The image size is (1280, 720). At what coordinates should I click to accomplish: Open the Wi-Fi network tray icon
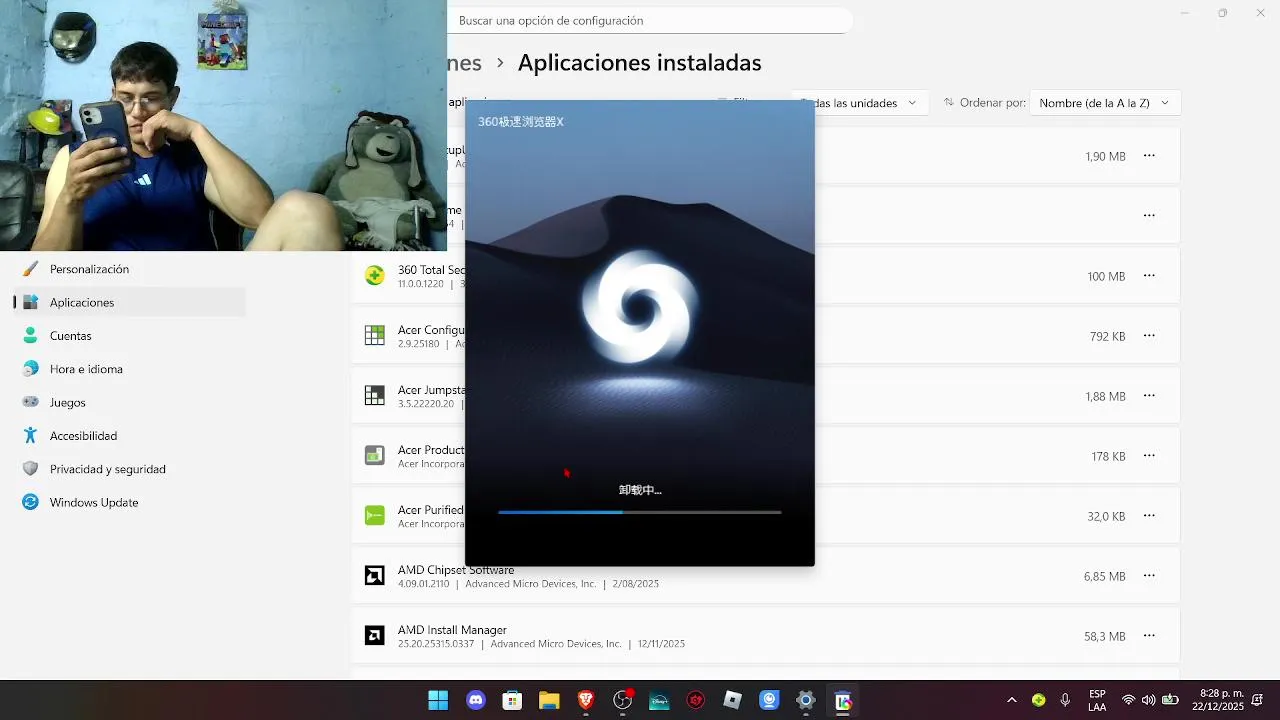(1128, 700)
